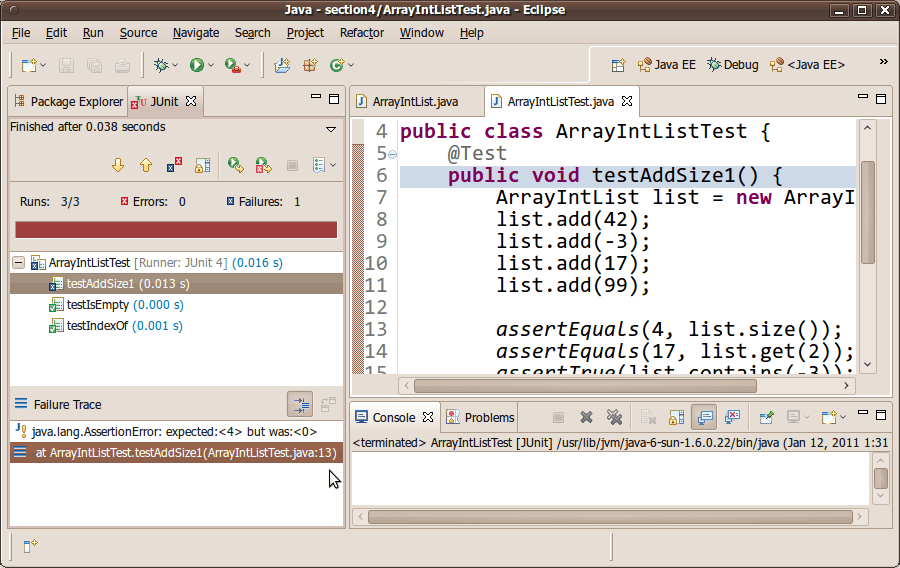
Task: Close the Console view tab
Action: (x=428, y=417)
